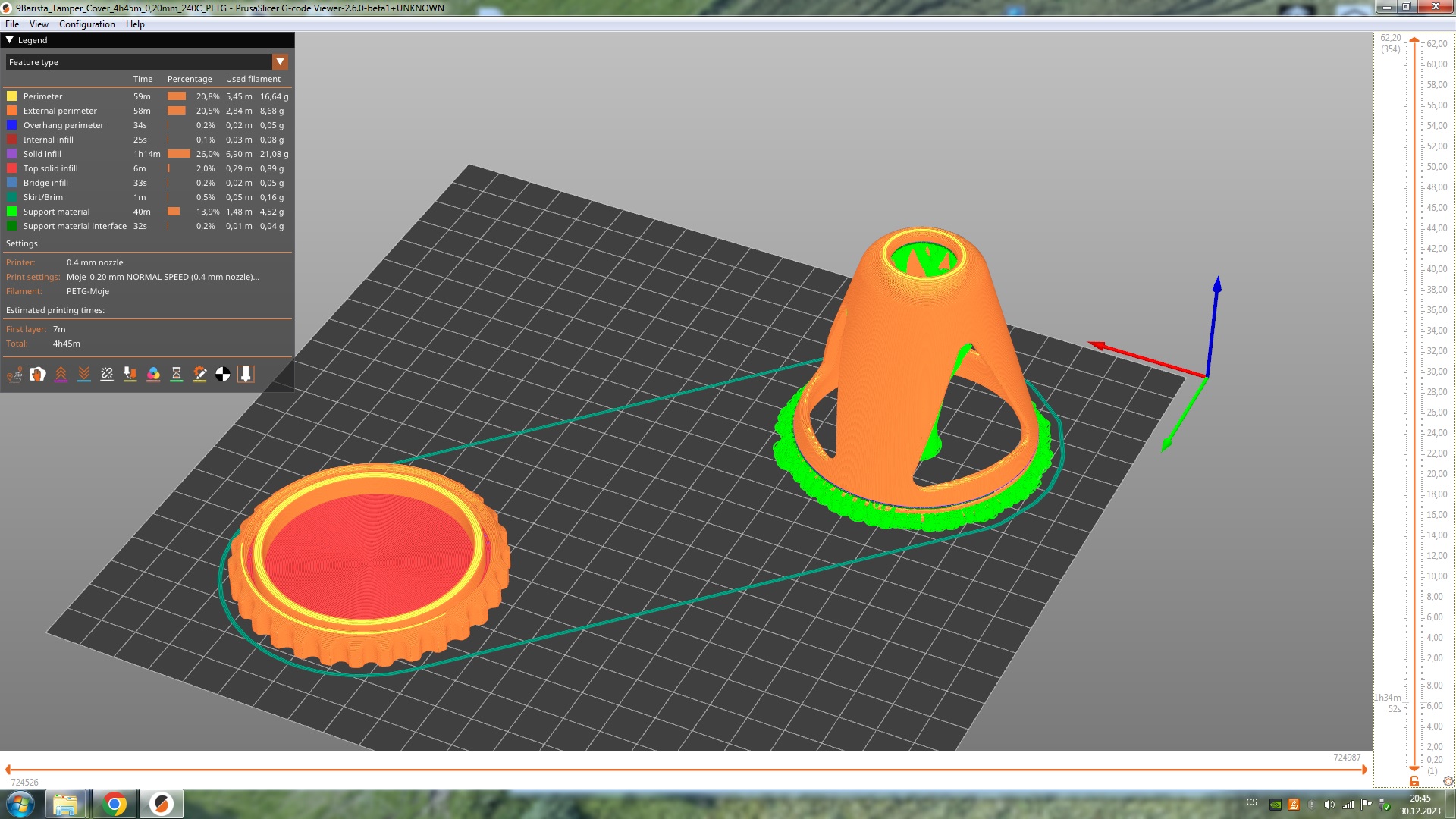Click the Perimeter yellow color swatch

(12, 96)
